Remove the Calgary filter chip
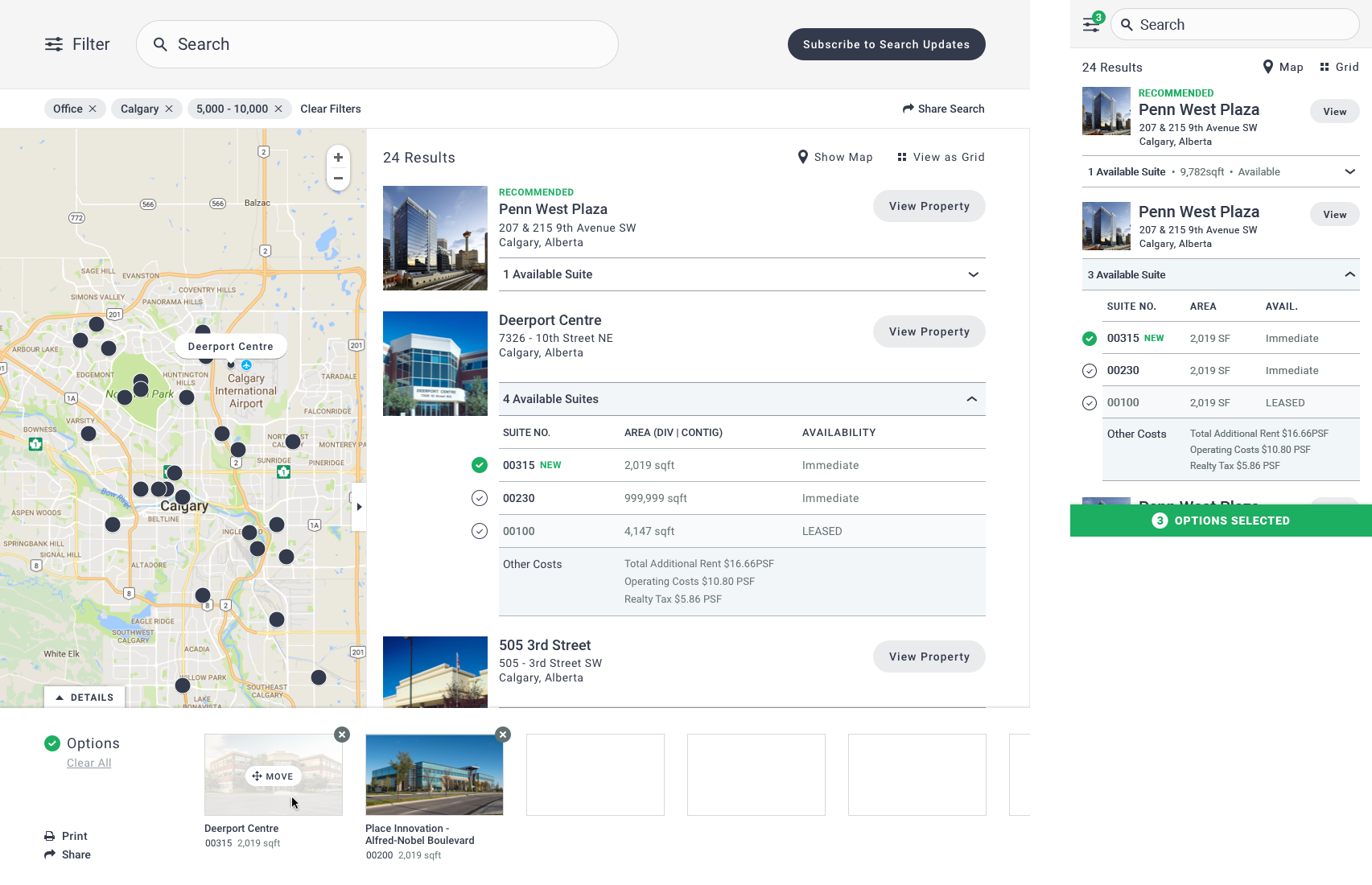Image resolution: width=1372 pixels, height=885 pixels. [x=169, y=109]
